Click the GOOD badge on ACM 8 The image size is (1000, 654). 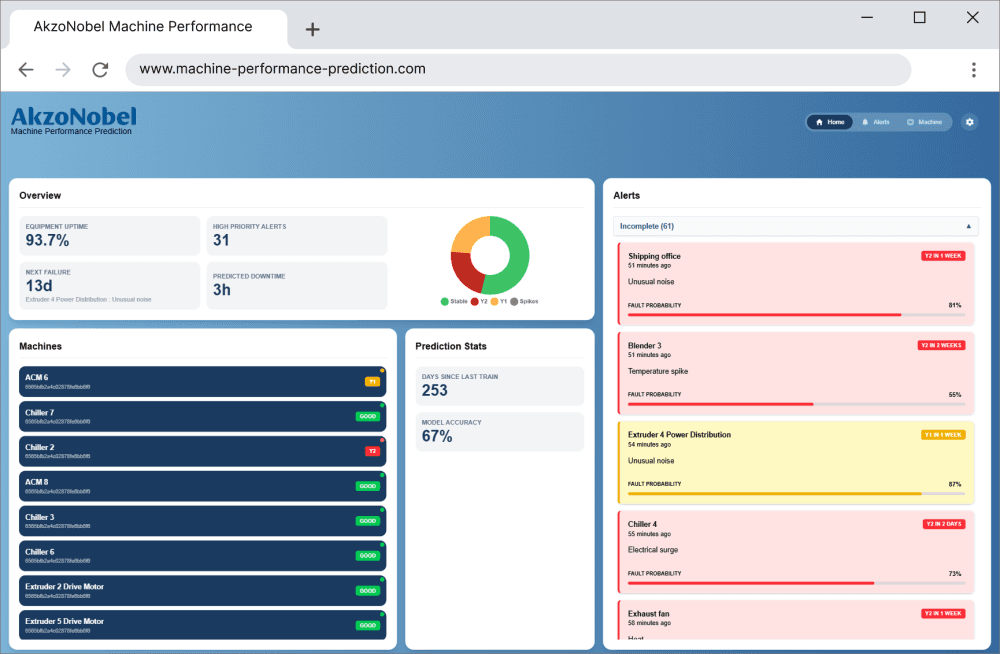click(368, 486)
